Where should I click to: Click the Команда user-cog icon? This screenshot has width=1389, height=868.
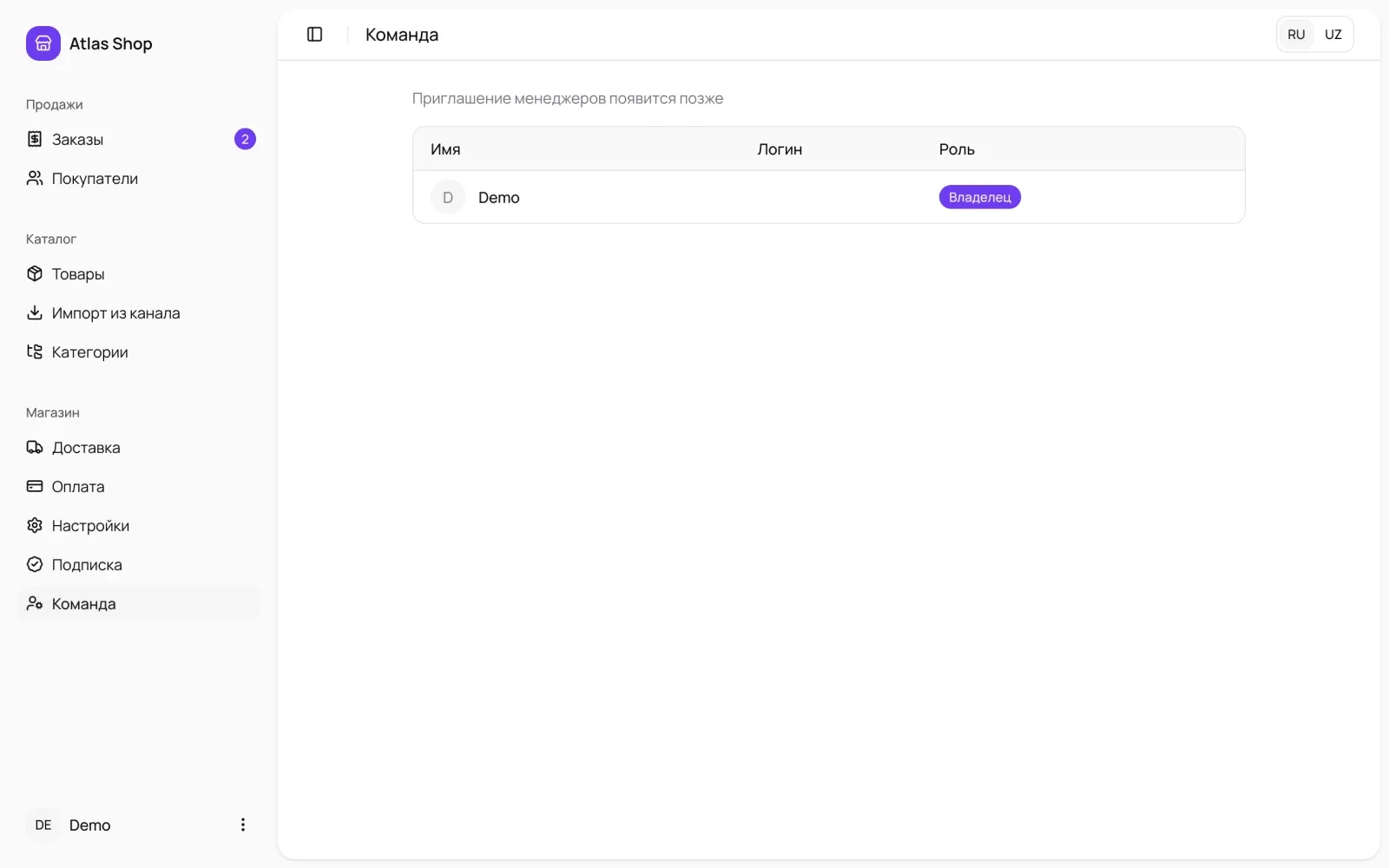pyautogui.click(x=35, y=603)
